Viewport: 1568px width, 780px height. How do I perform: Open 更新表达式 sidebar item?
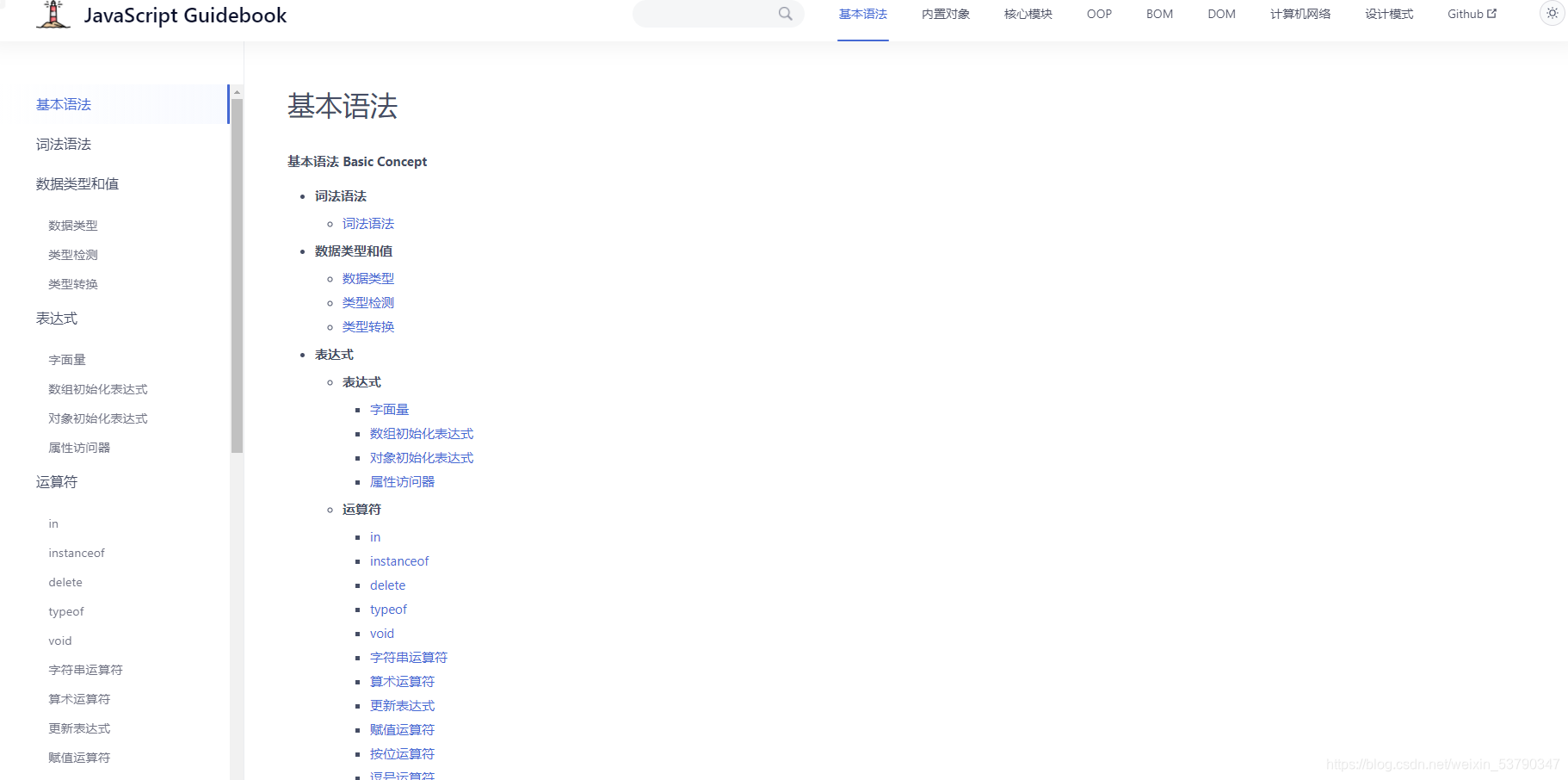pos(79,728)
